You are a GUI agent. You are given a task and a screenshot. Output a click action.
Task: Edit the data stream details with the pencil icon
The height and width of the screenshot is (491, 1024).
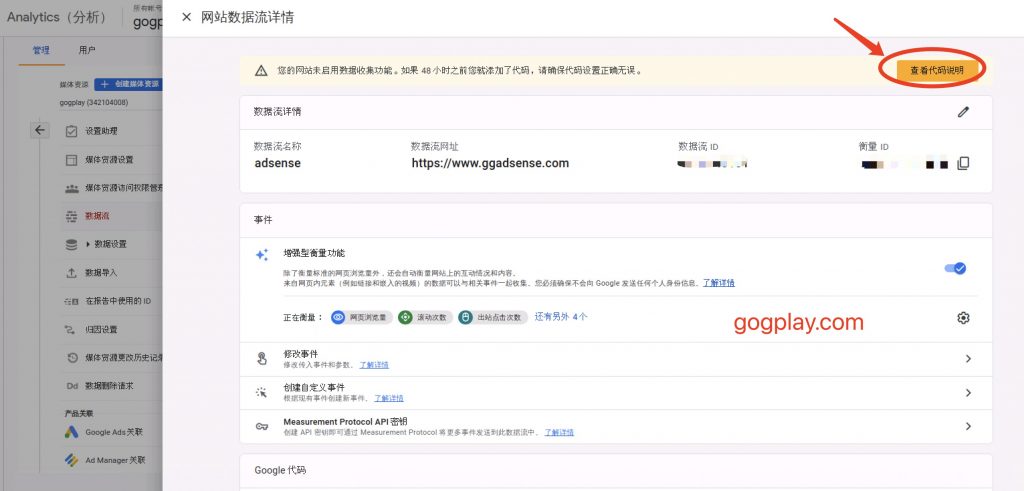click(963, 112)
